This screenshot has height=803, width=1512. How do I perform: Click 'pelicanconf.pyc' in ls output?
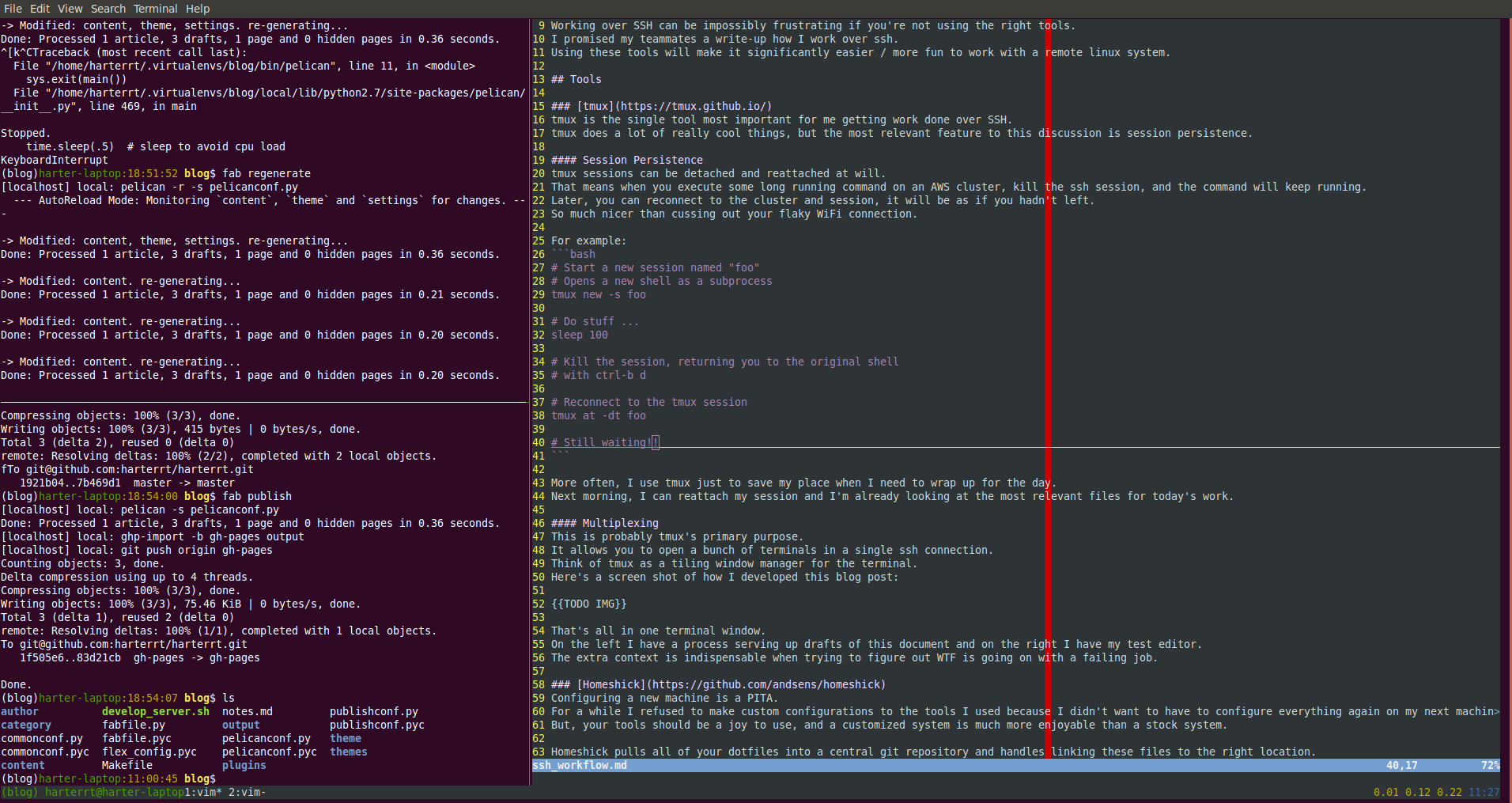pos(270,752)
